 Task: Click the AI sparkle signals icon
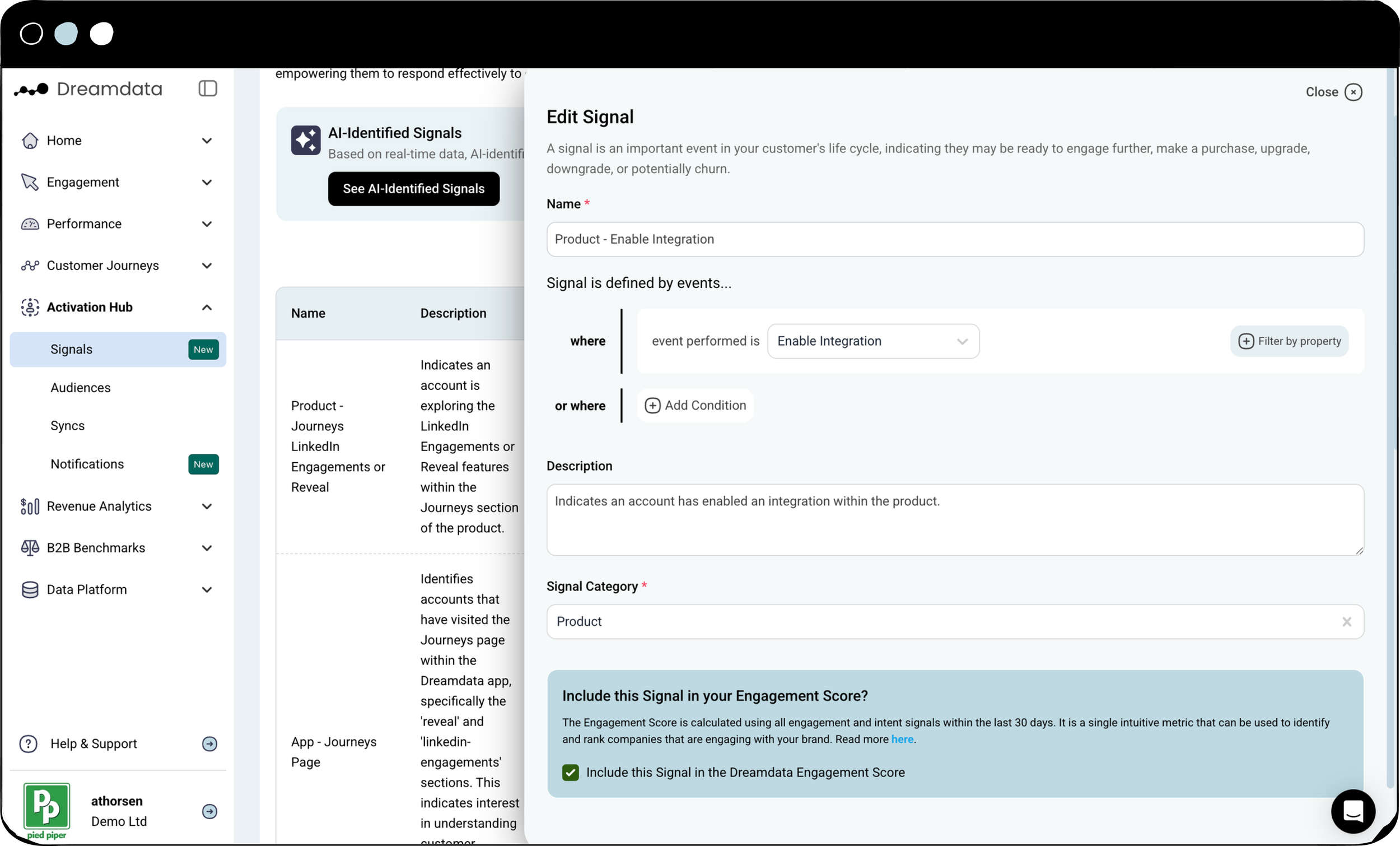click(x=306, y=140)
